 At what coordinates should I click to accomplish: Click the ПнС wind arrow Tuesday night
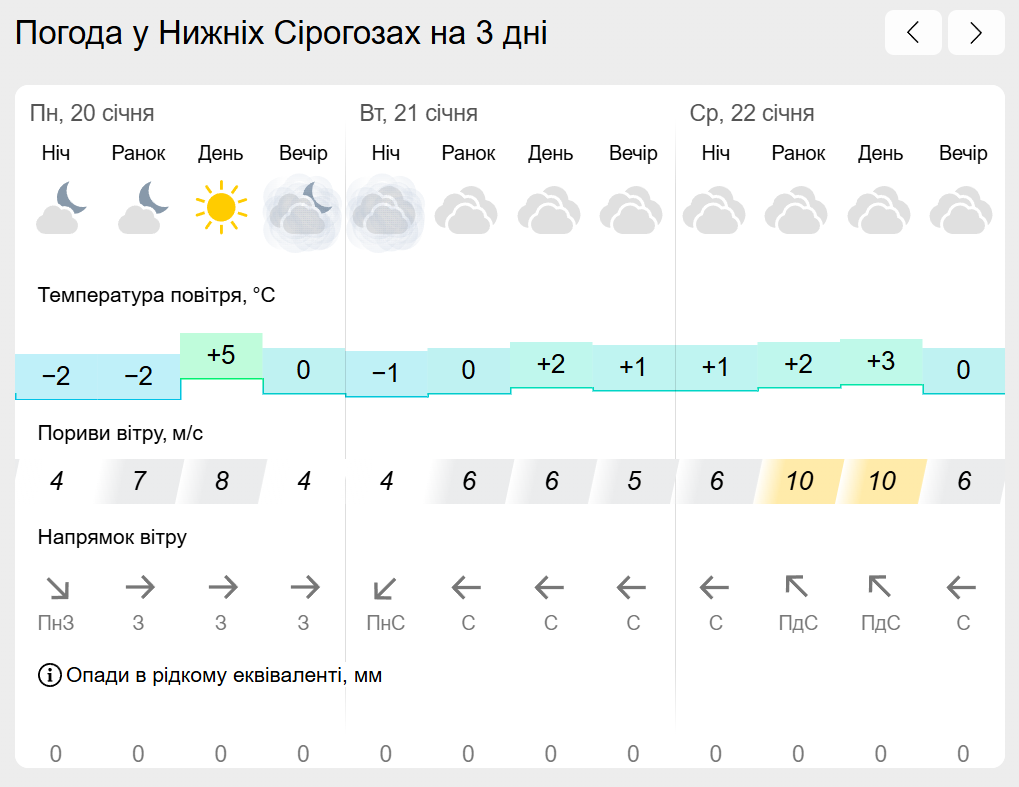click(x=385, y=588)
